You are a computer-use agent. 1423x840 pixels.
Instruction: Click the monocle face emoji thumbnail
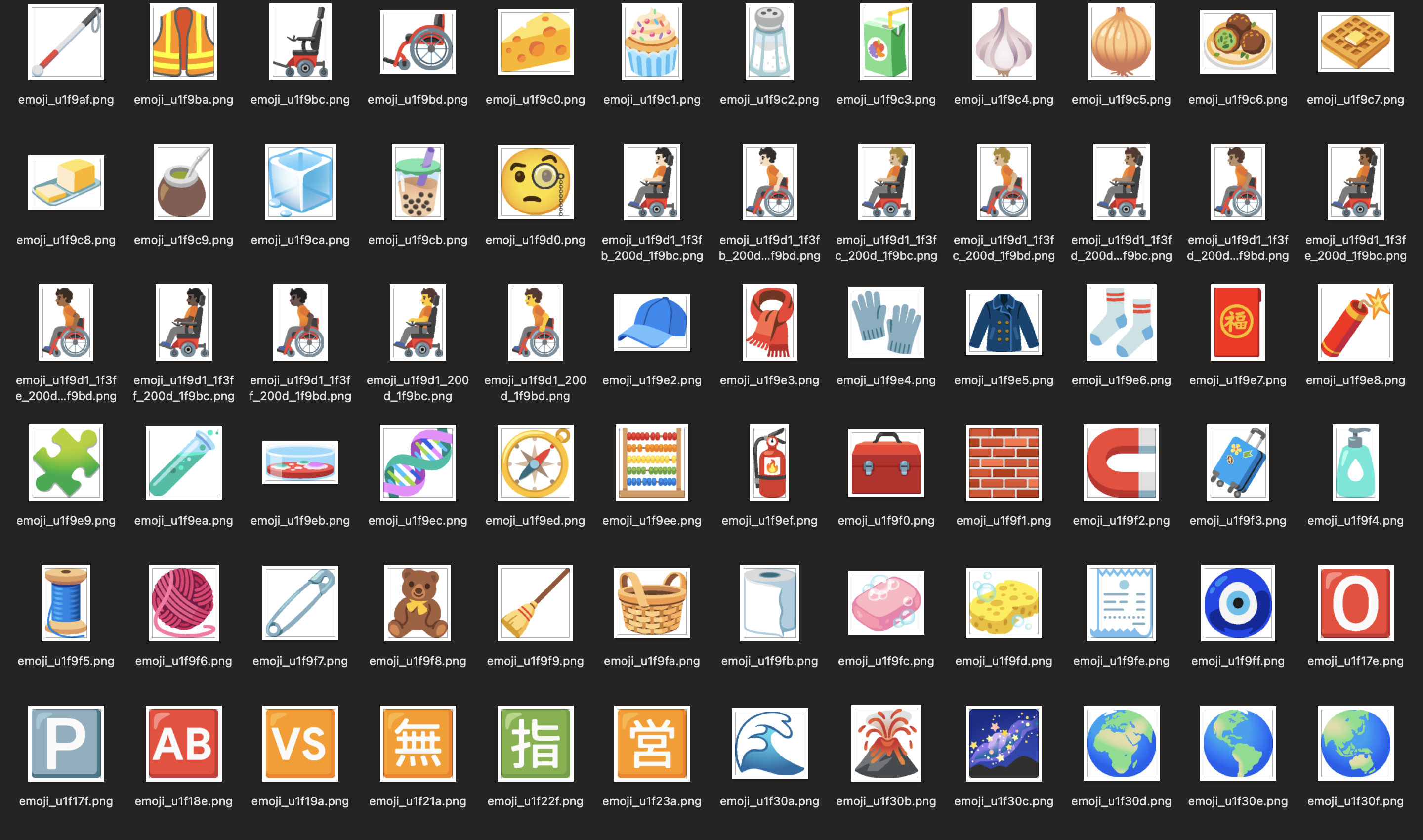[x=535, y=182]
